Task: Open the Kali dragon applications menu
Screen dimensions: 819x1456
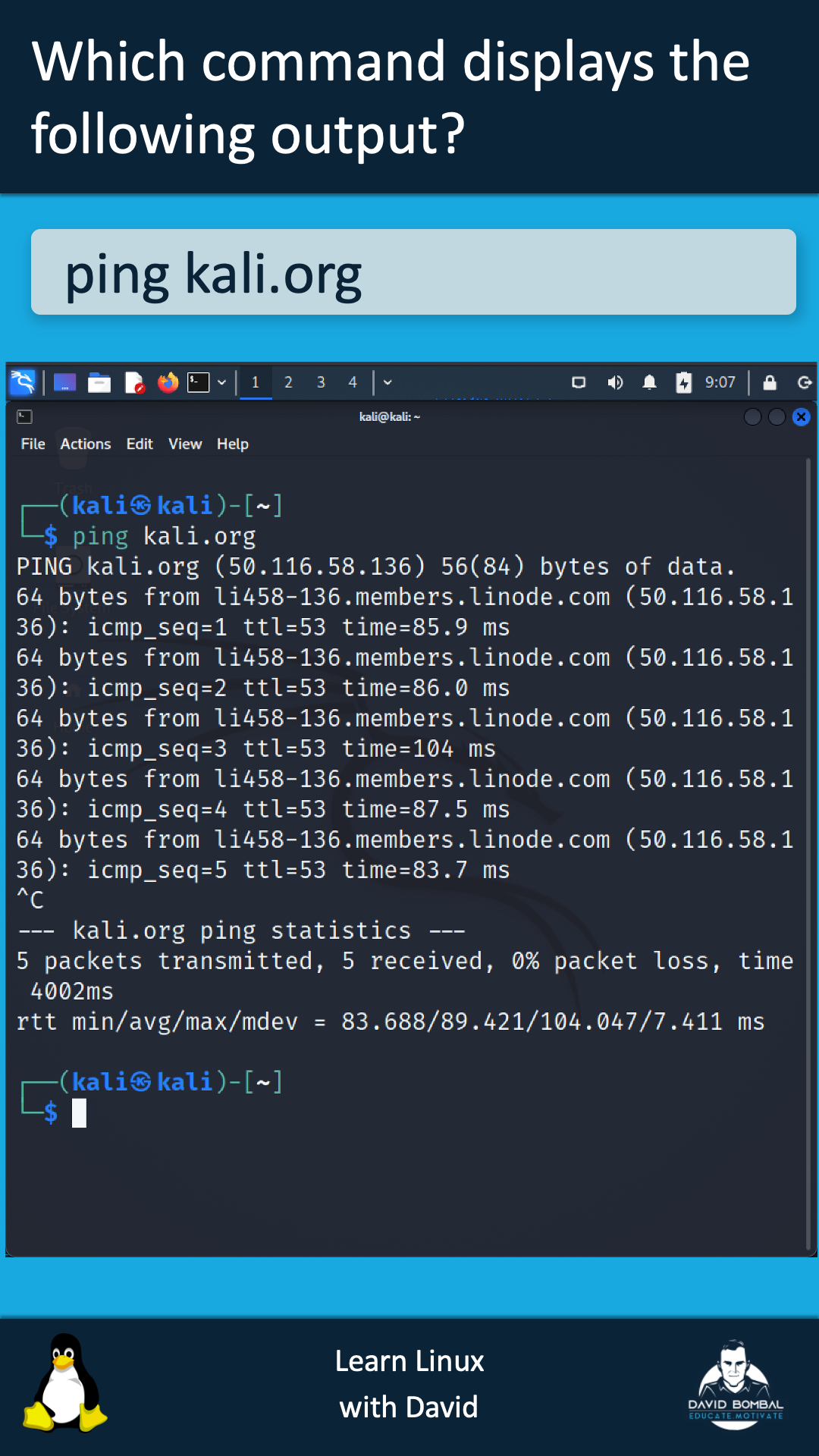Action: point(23,382)
